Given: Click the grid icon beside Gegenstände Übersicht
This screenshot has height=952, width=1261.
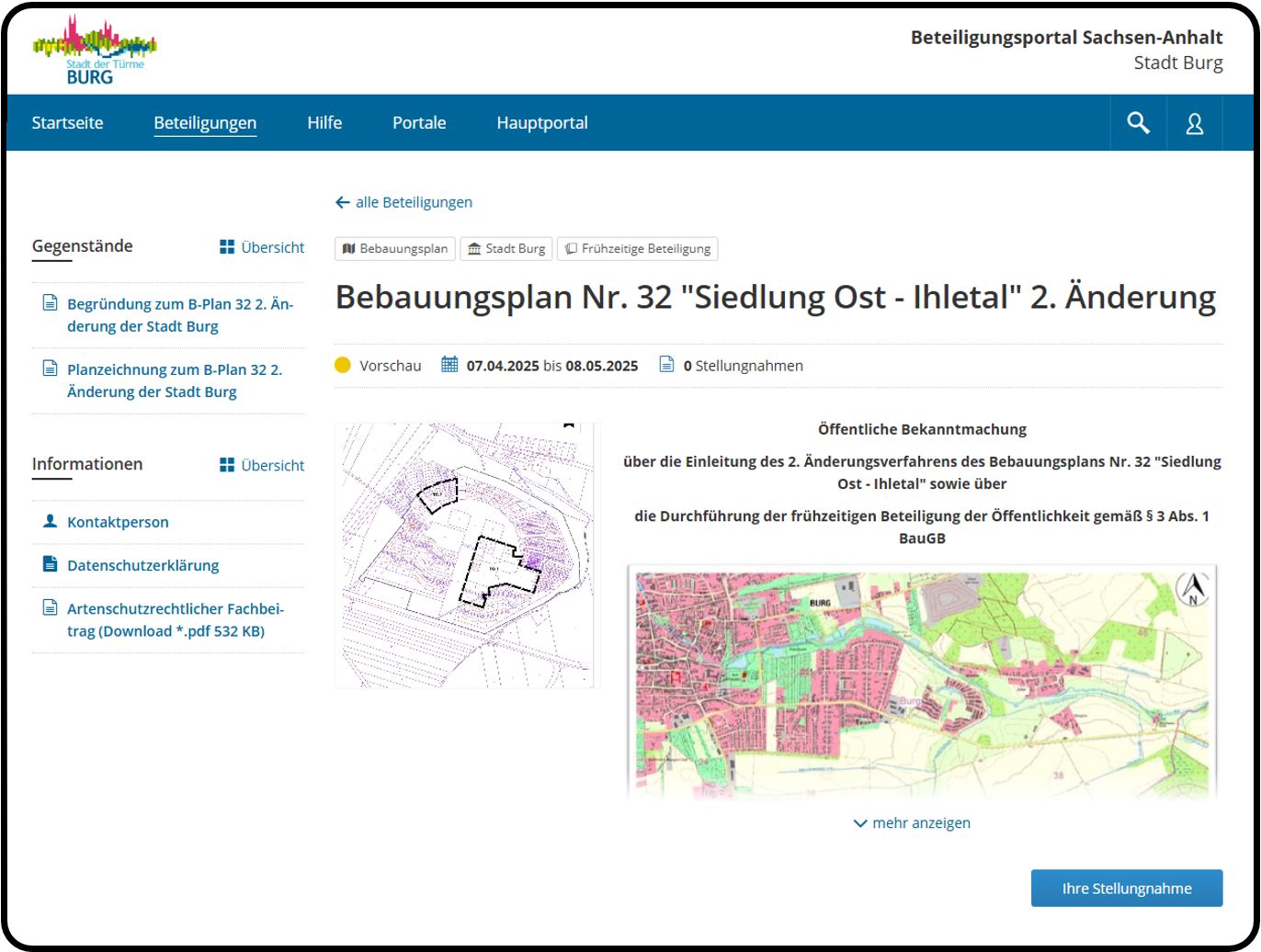Looking at the screenshot, I should [227, 247].
